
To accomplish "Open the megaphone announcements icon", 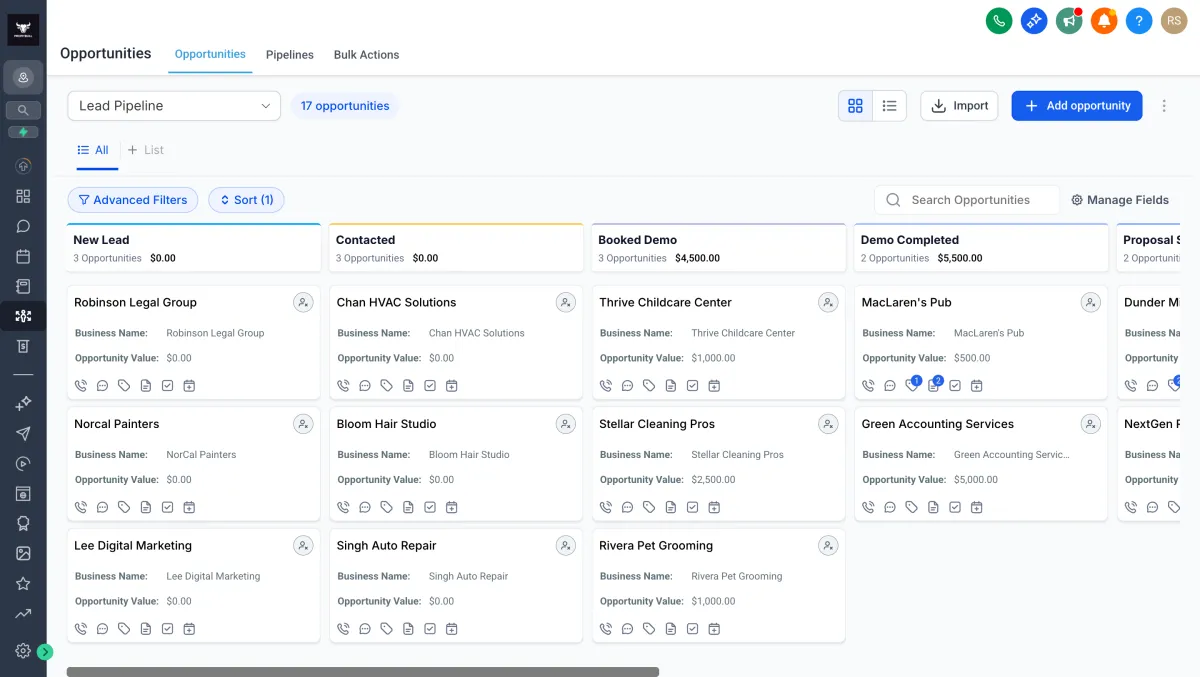I will tap(1069, 21).
